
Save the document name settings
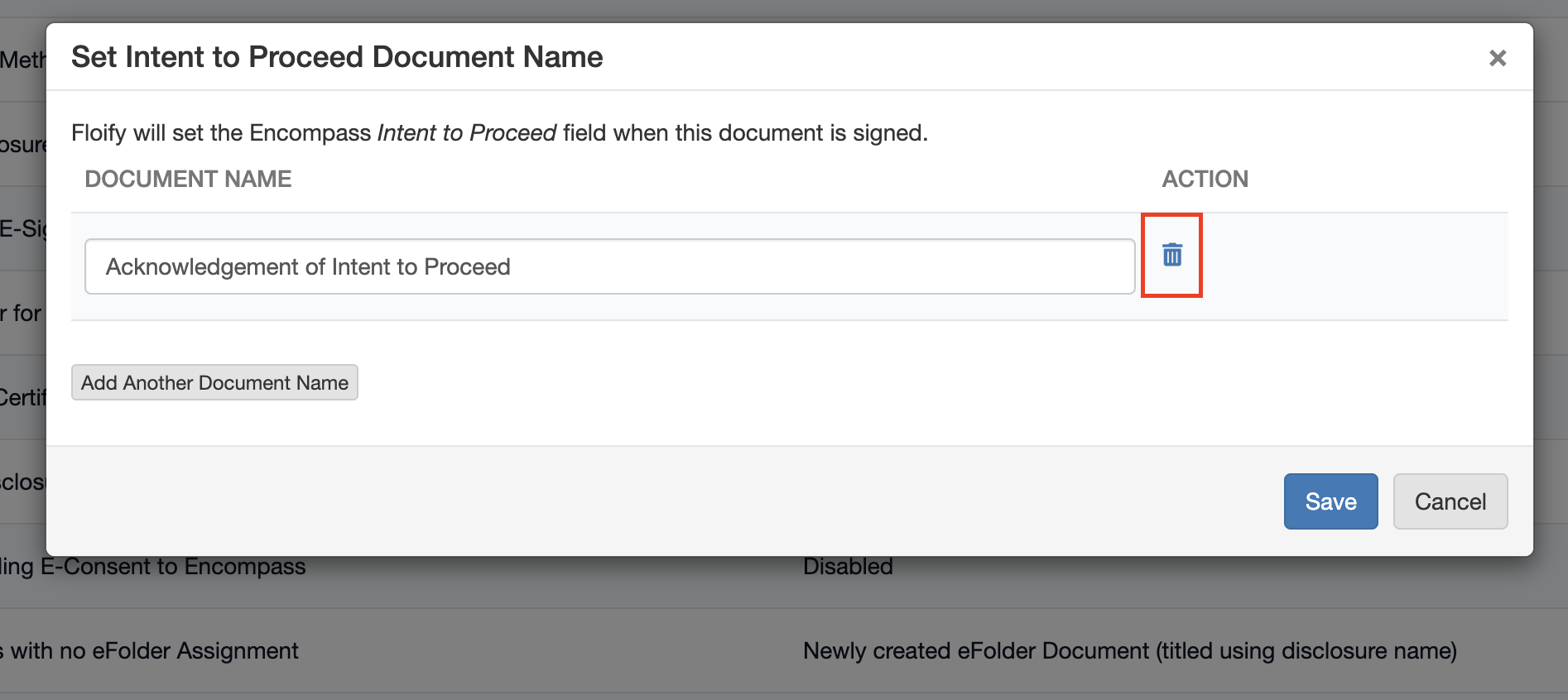1330,501
